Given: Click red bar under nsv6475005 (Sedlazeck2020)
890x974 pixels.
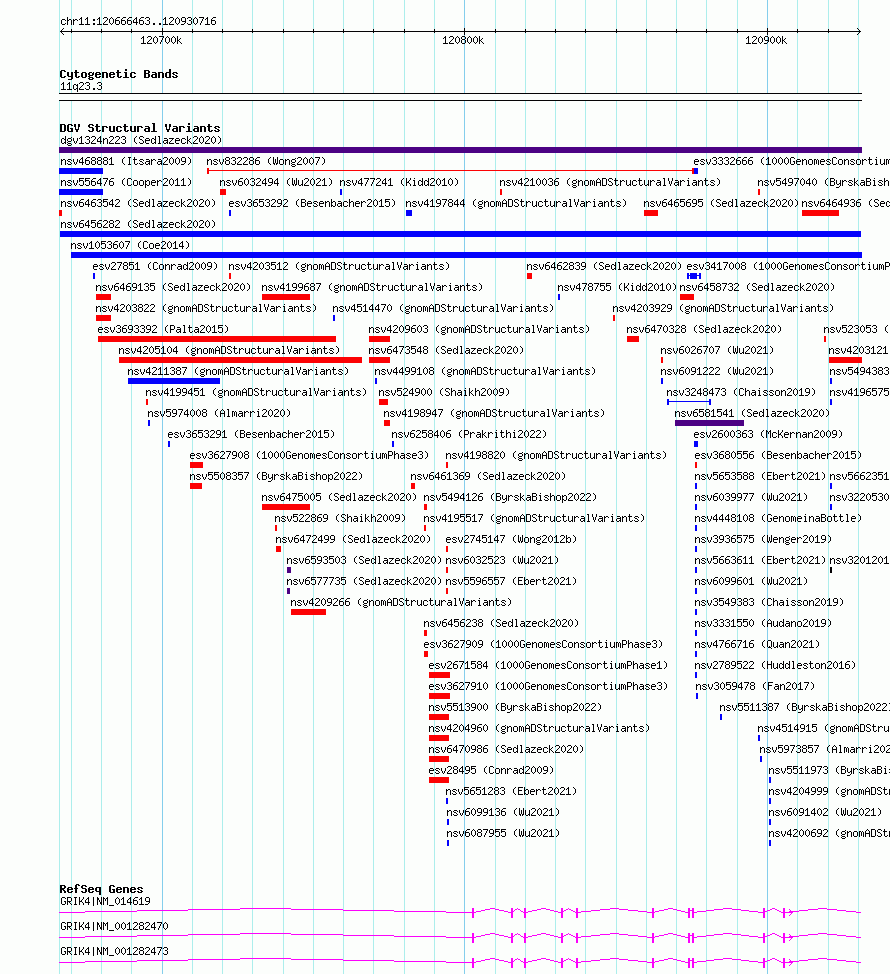Looking at the screenshot, I should point(286,507).
